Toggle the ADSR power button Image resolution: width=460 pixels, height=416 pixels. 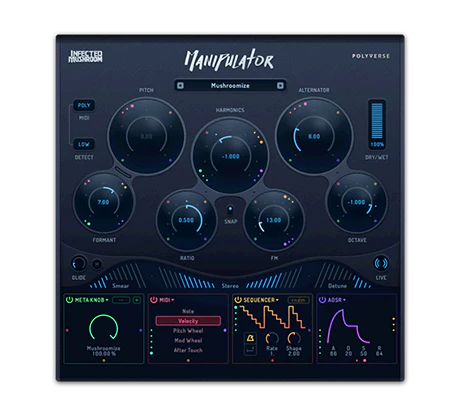[322, 300]
